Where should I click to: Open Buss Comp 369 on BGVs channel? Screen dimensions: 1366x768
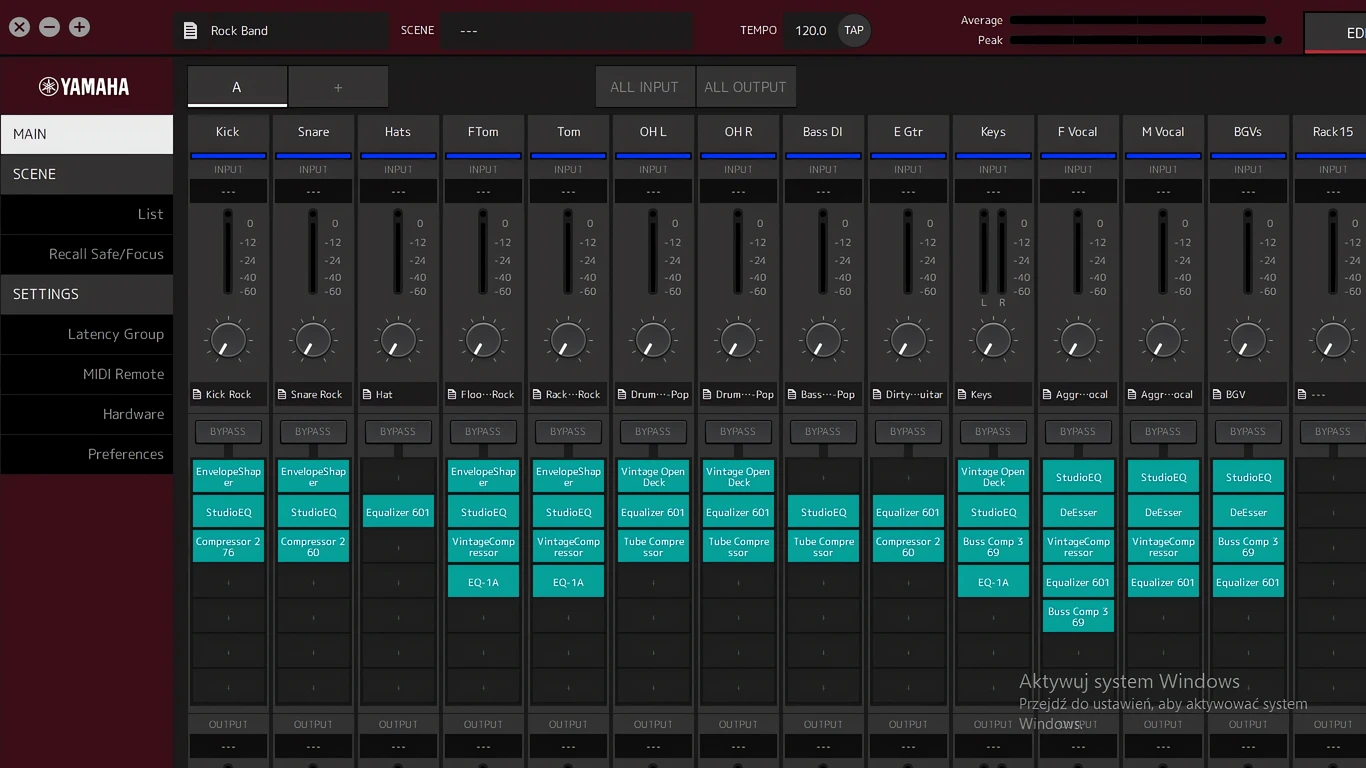[1248, 547]
